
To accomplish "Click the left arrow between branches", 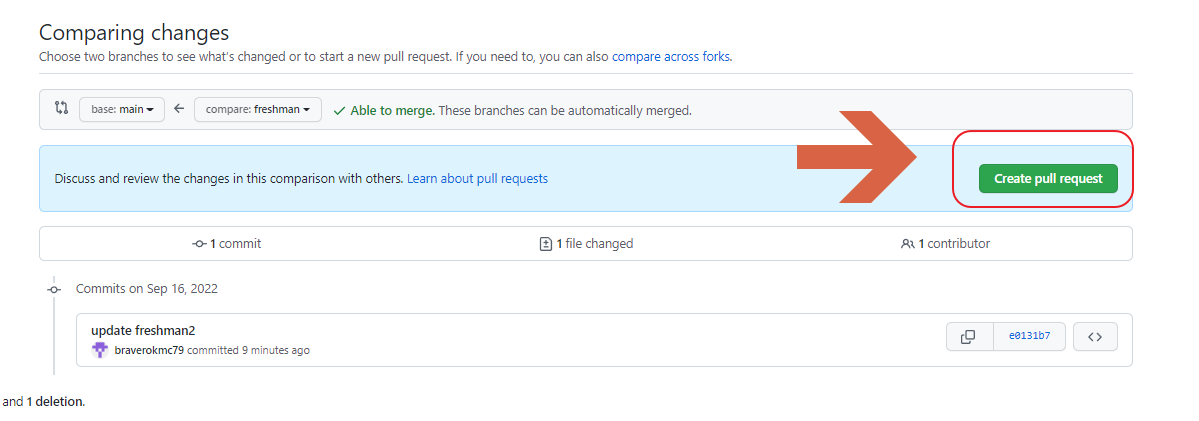I will (179, 109).
